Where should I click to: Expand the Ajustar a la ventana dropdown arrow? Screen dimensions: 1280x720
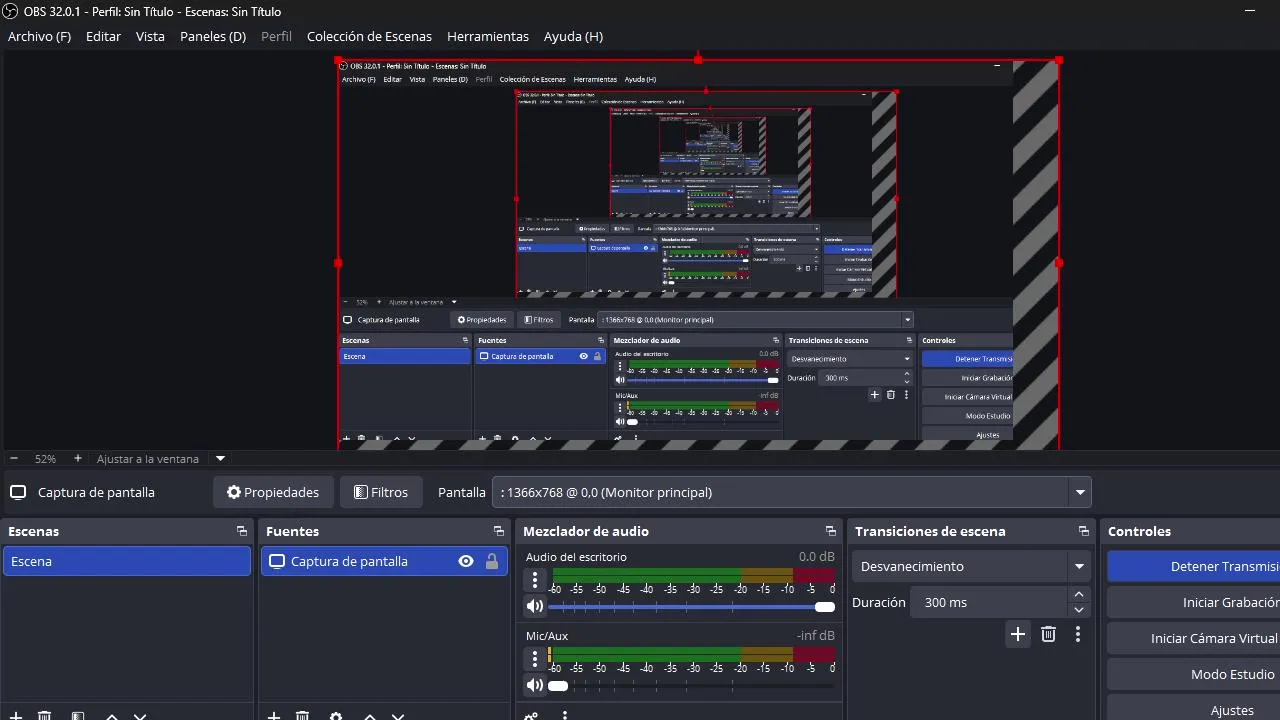[x=220, y=459]
